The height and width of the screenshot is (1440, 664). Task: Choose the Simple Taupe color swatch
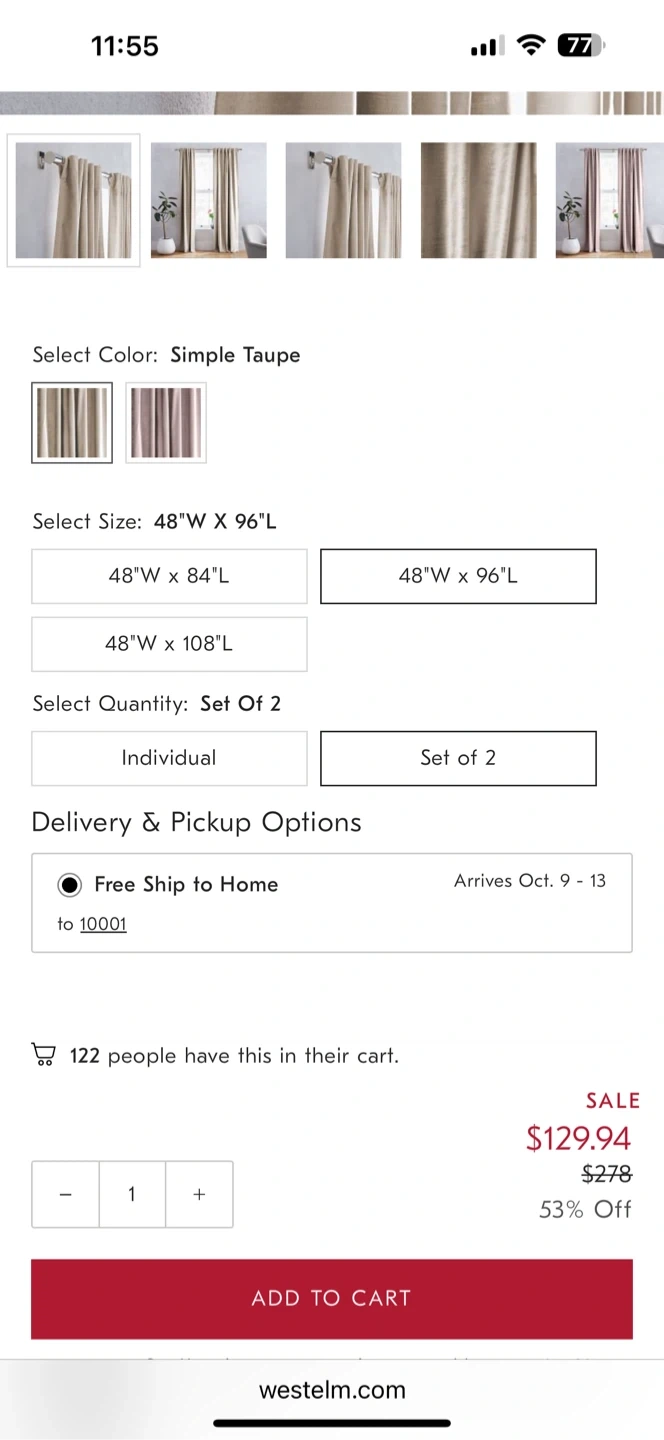coord(72,423)
